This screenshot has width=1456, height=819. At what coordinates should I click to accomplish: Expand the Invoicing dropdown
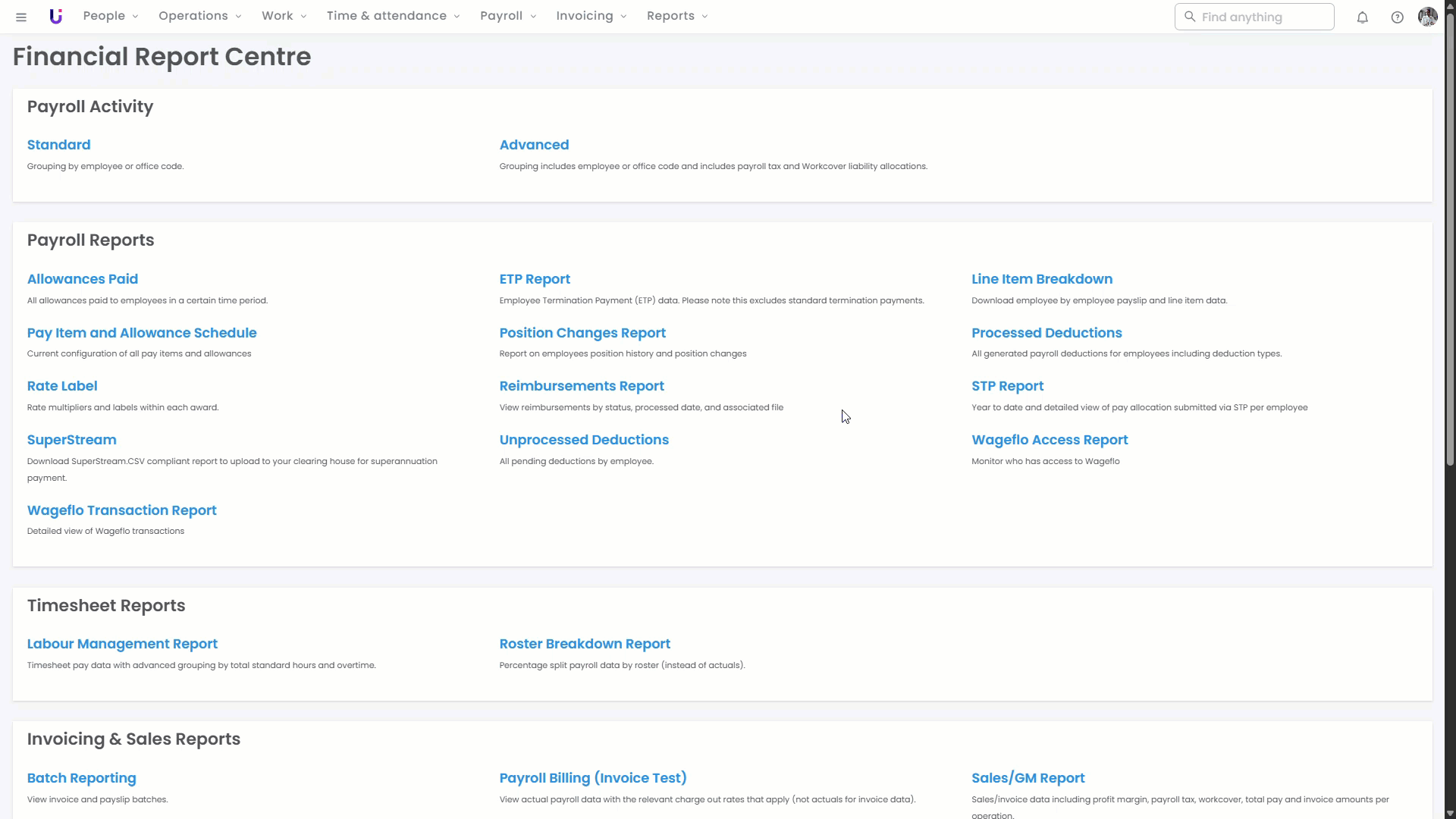click(591, 16)
